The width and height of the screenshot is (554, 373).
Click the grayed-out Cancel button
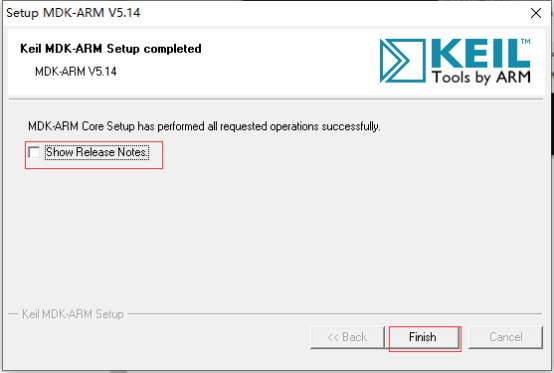point(506,337)
